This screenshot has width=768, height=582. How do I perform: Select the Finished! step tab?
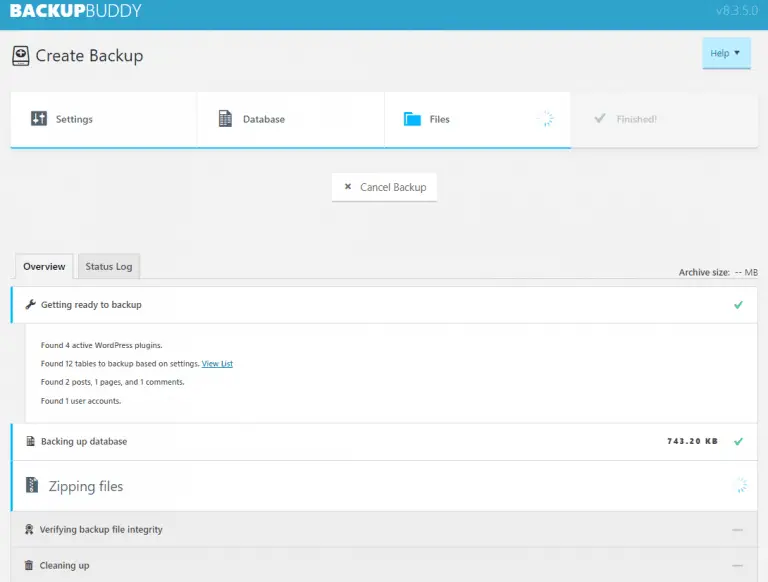tap(664, 119)
